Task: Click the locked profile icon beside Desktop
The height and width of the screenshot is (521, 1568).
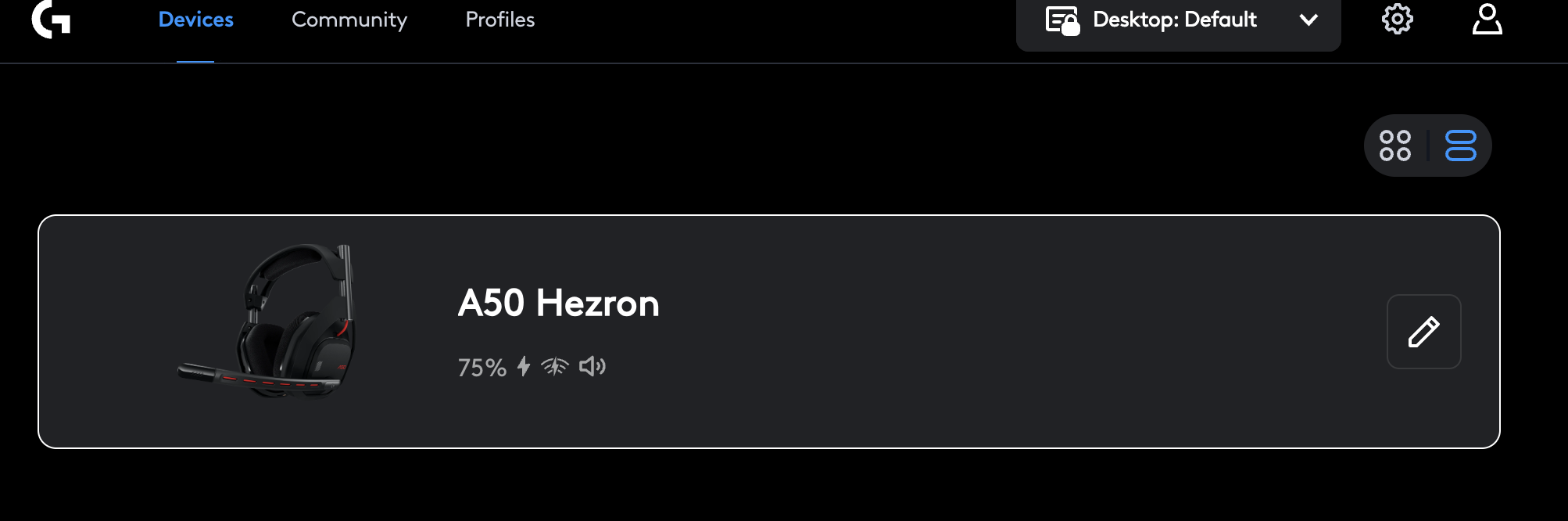Action: point(1062,20)
